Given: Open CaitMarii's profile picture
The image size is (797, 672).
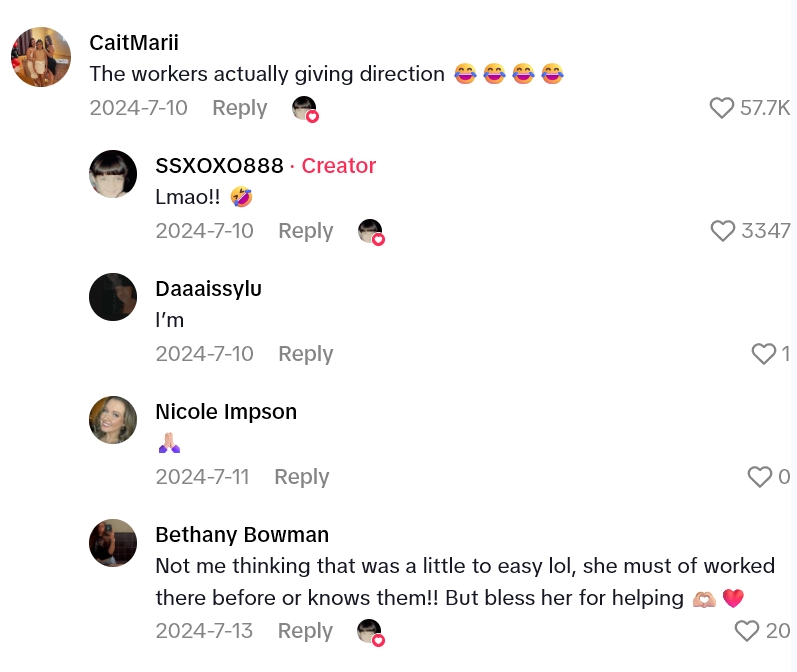Looking at the screenshot, I should [x=41, y=57].
